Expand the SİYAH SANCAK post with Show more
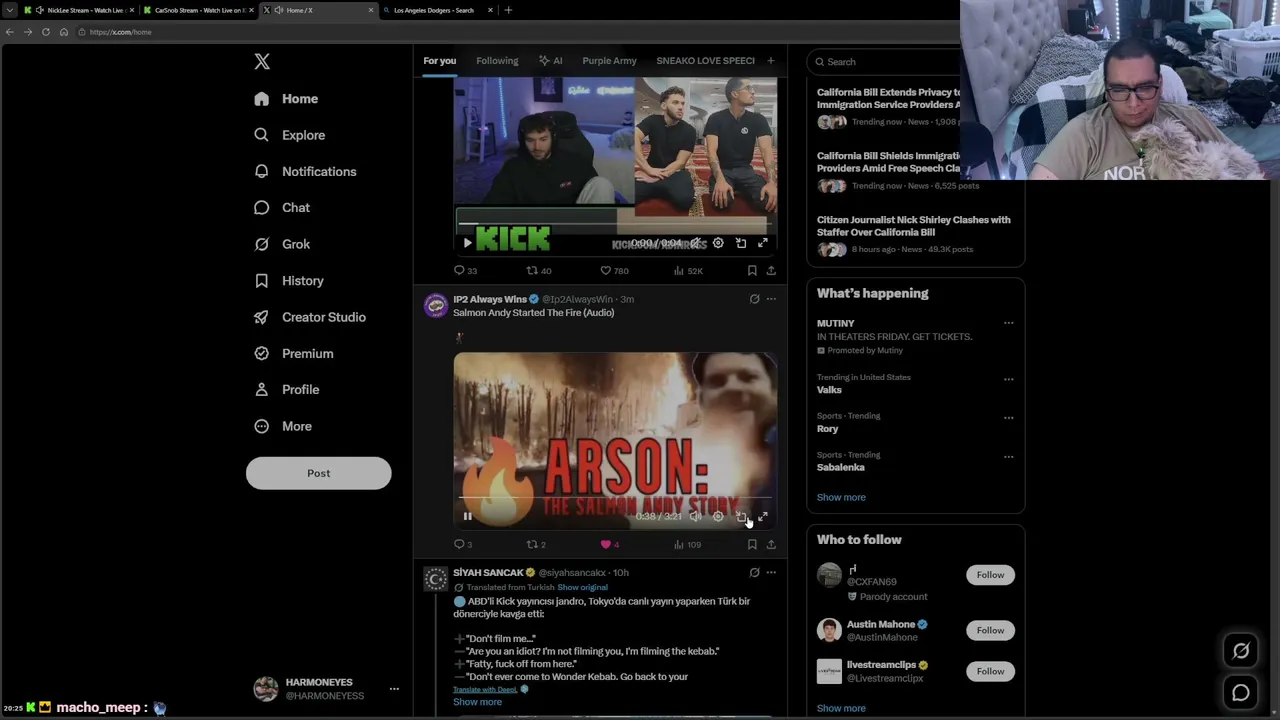The width and height of the screenshot is (1280, 720). point(477,702)
